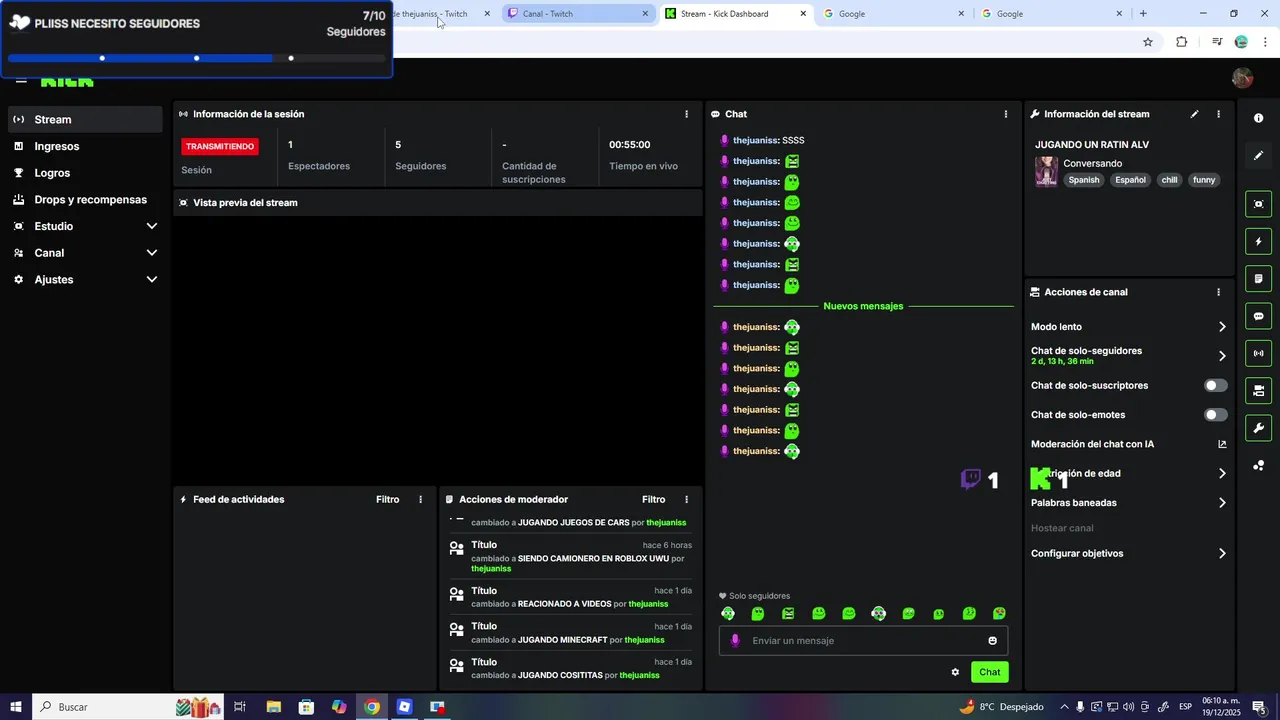Viewport: 1280px width, 720px height.
Task: Click heart-eyes emote in quick emote row
Action: point(999,614)
